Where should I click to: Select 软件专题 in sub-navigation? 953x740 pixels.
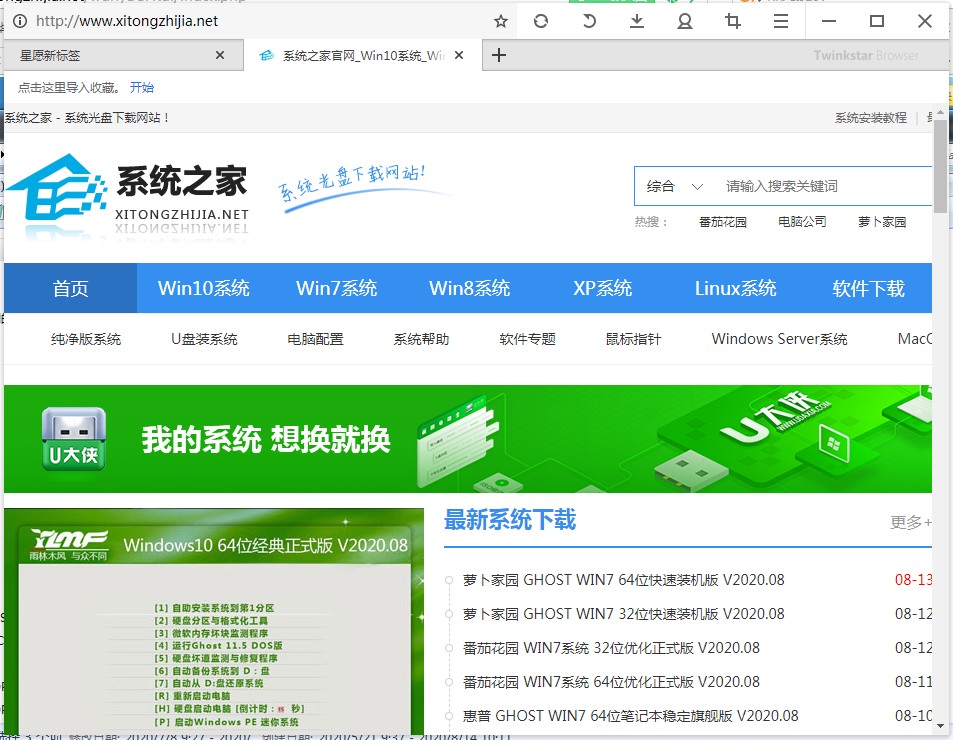tap(528, 339)
